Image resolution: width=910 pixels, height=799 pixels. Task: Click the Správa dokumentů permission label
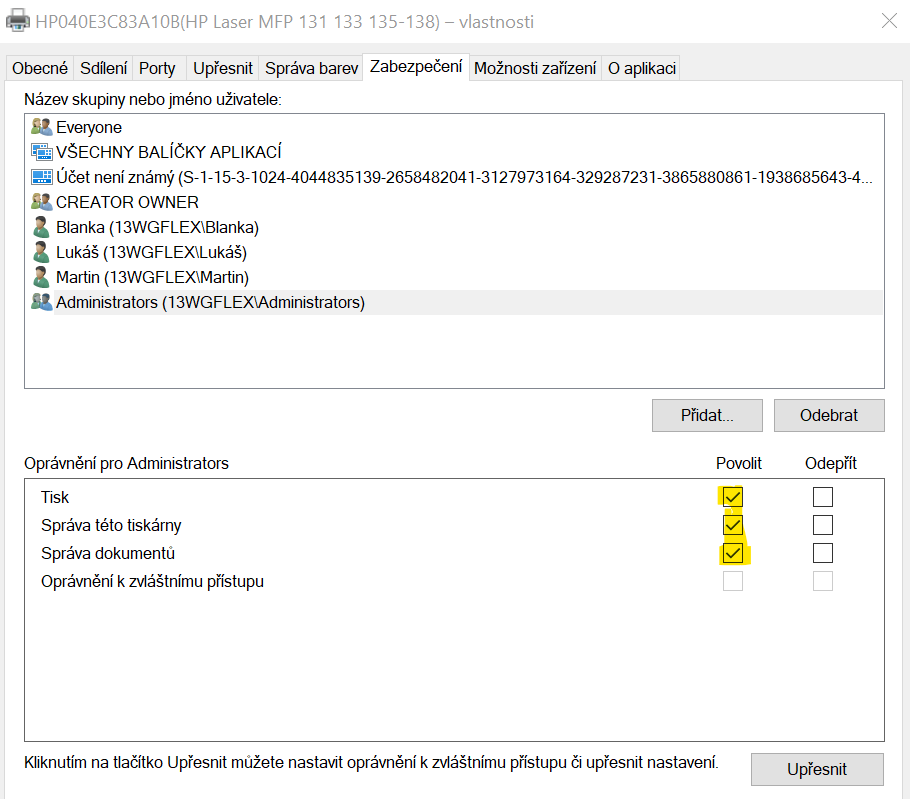(x=107, y=553)
